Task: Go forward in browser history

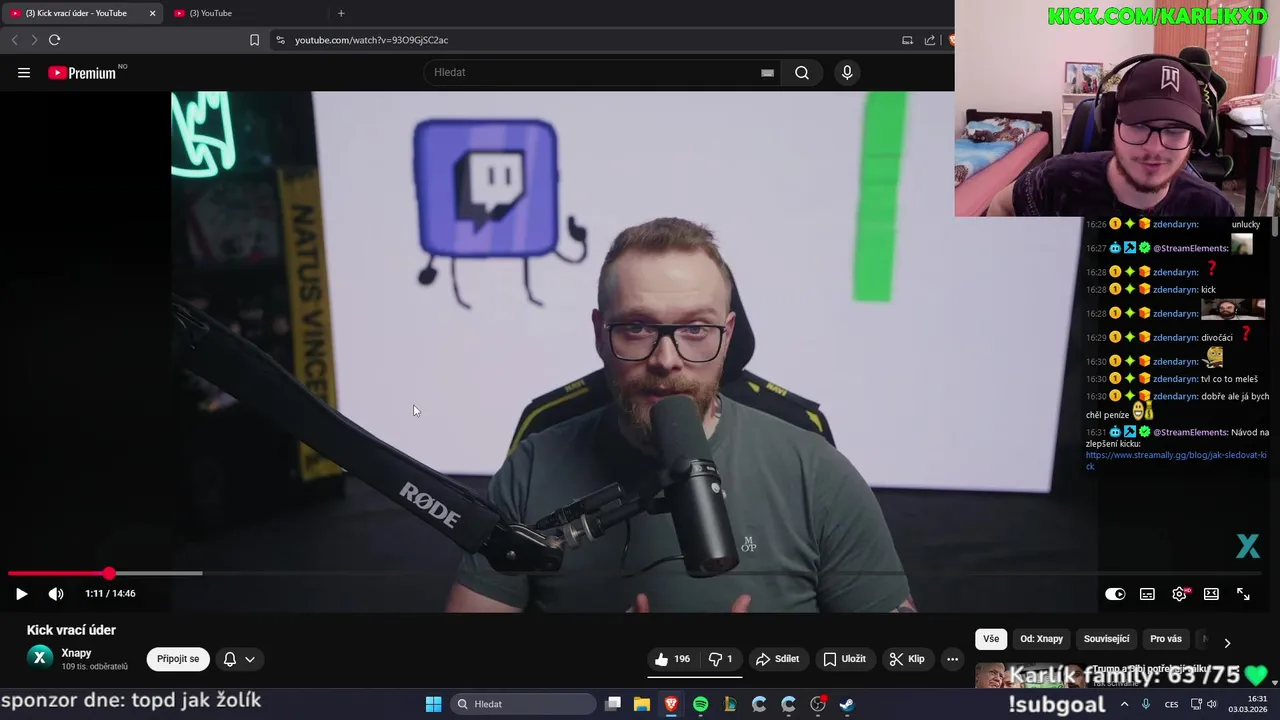Action: pos(34,40)
